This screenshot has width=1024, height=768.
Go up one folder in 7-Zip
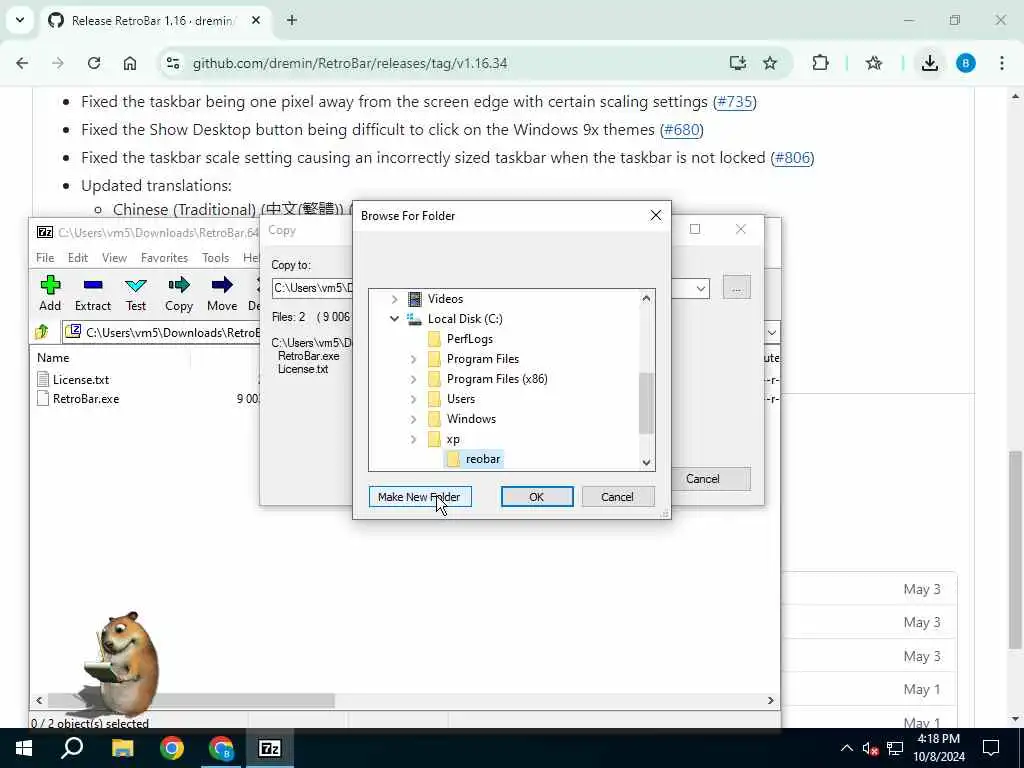coord(42,332)
